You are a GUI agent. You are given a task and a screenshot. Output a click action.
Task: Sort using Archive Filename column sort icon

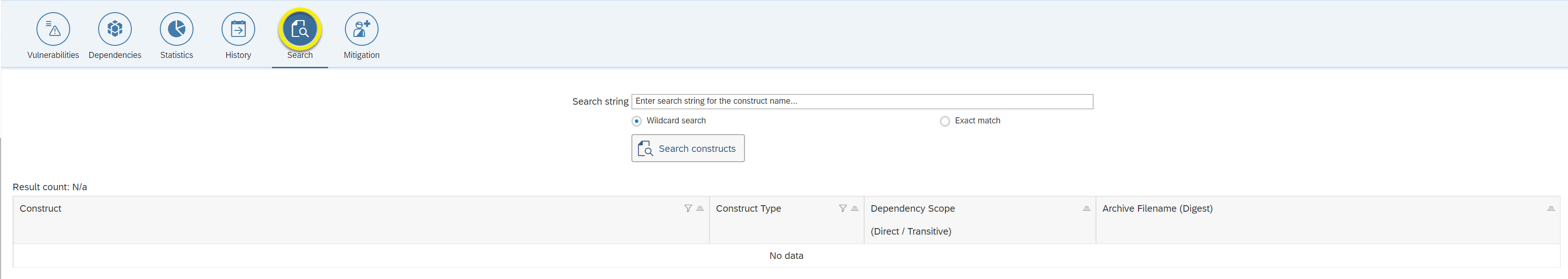(1550, 208)
